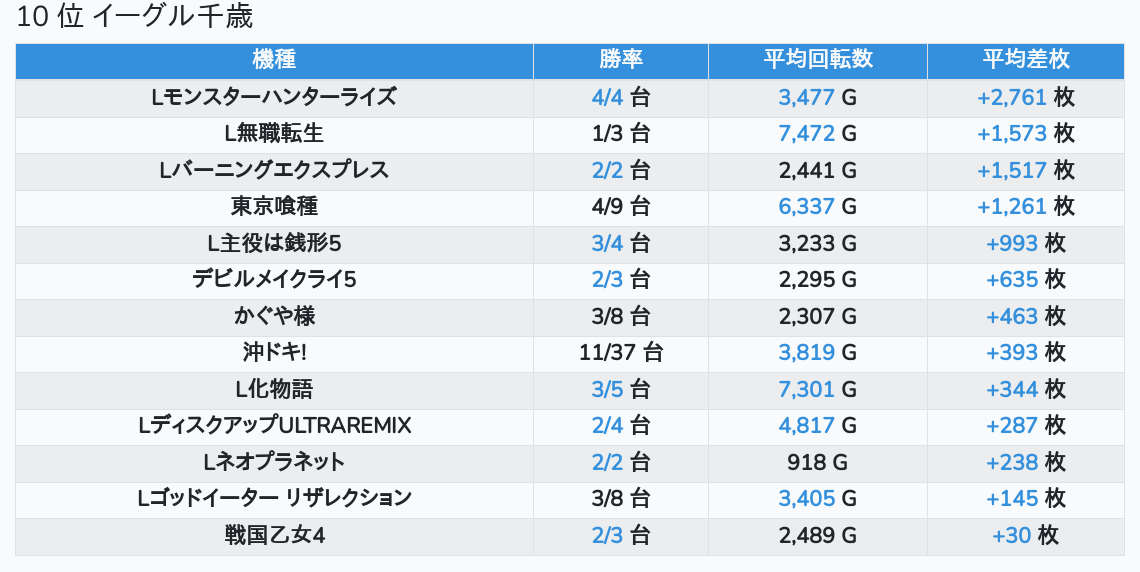Click the L主役は銭形5 entry
Viewport: 1140px width, 572px height.
pos(274,243)
